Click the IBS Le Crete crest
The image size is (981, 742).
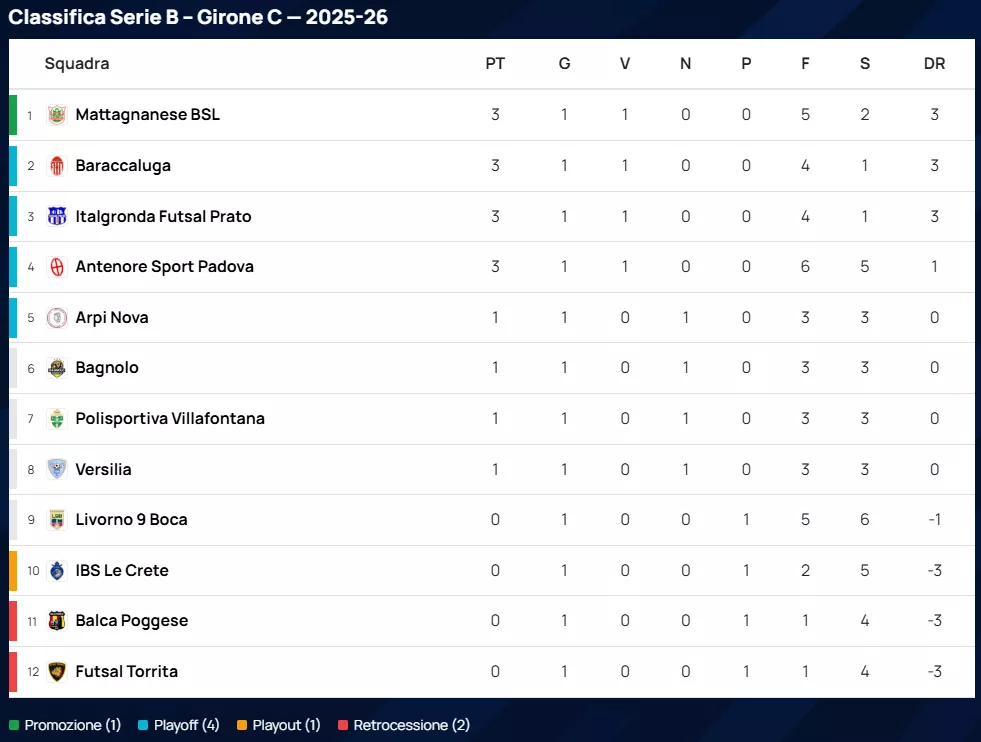57,571
